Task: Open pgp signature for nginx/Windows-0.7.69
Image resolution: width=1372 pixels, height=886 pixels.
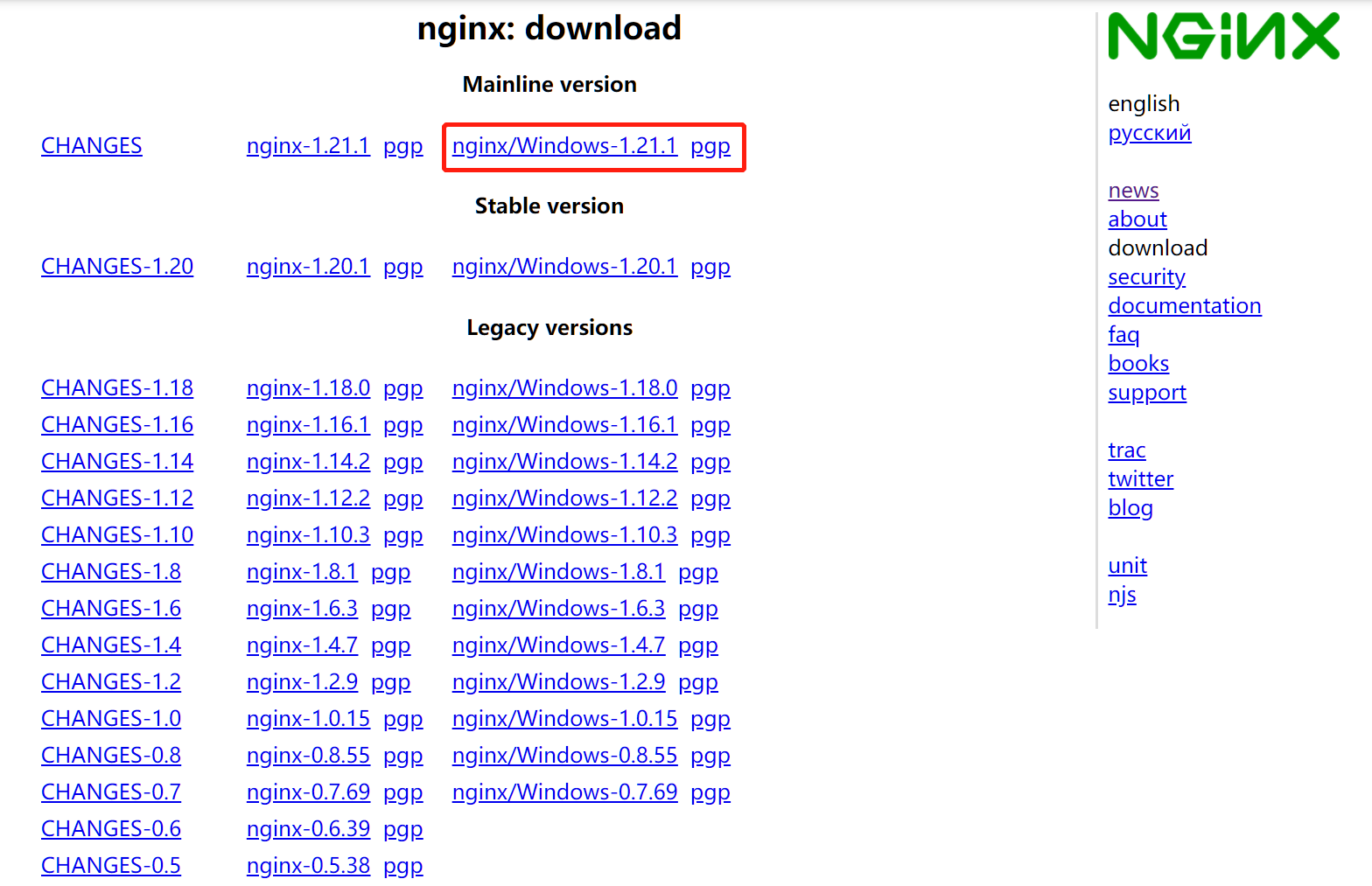Action: tap(710, 792)
